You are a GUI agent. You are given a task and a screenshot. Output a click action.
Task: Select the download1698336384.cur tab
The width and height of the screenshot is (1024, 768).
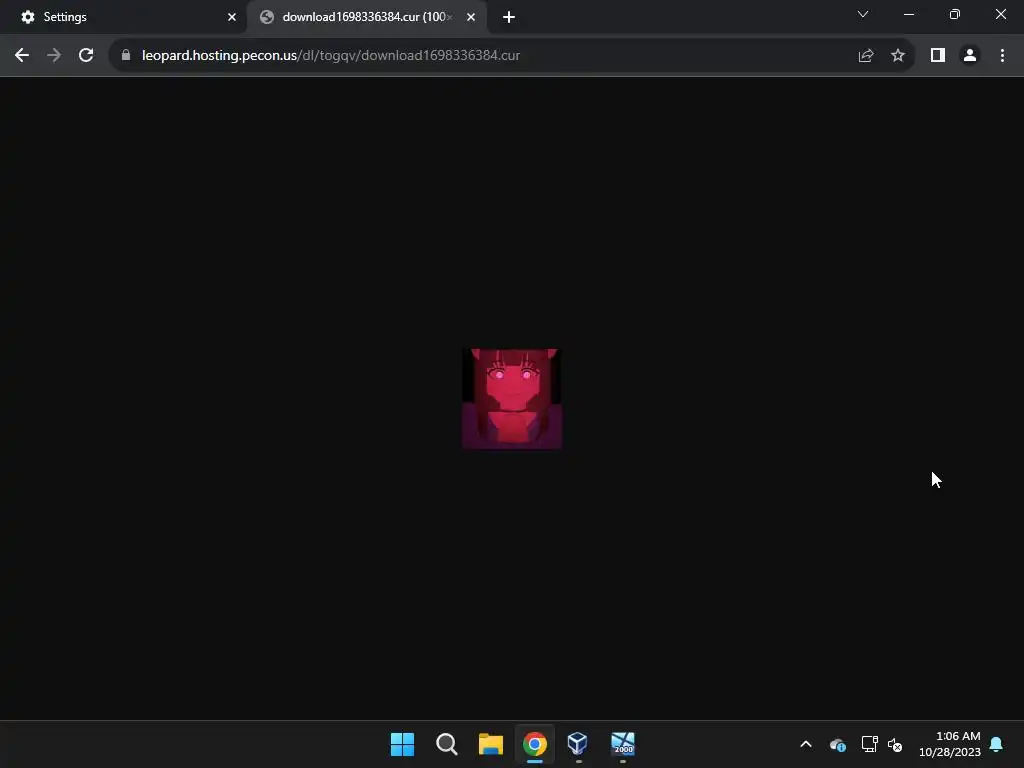click(x=366, y=17)
